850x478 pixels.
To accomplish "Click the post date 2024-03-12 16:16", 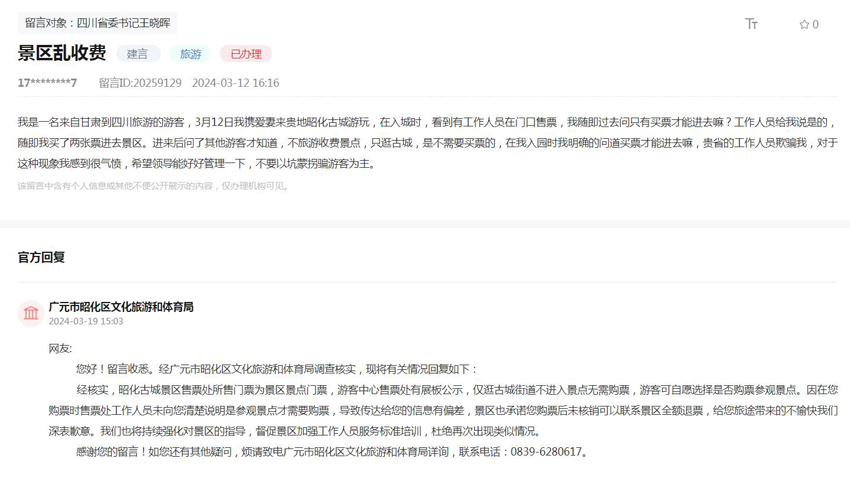I will [235, 83].
